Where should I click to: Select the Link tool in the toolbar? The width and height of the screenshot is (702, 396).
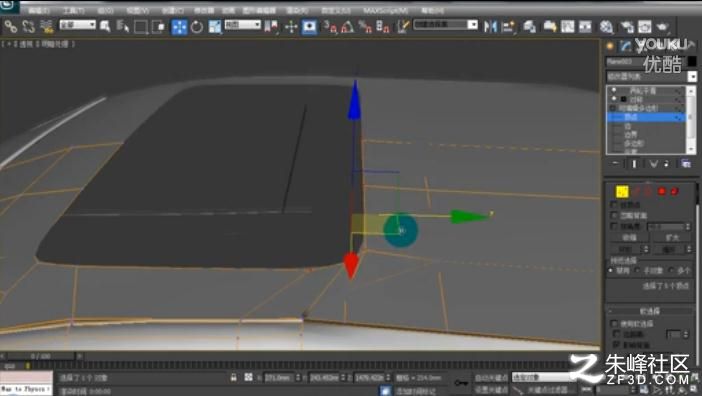(10, 27)
